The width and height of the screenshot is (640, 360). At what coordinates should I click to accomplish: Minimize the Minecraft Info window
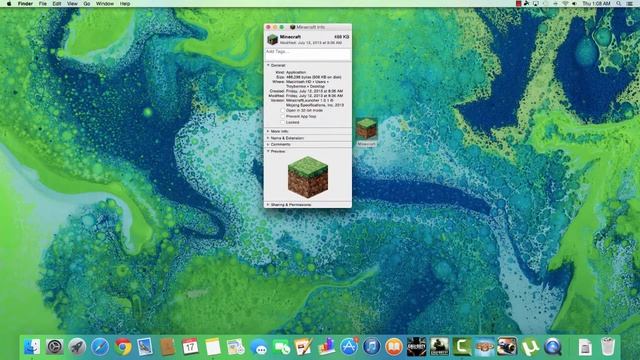click(275, 27)
